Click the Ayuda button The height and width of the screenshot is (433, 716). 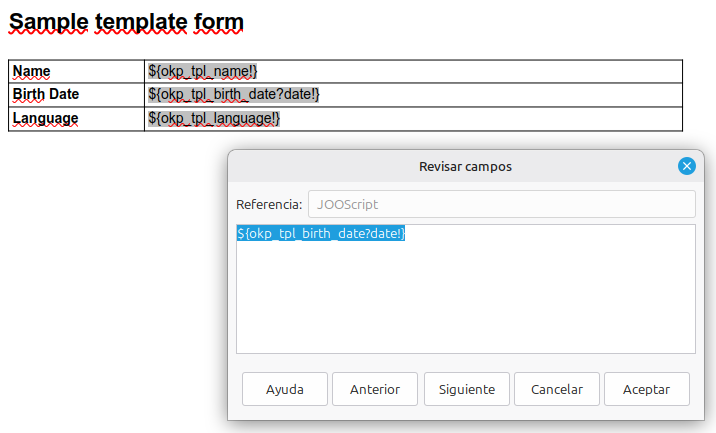click(x=285, y=389)
